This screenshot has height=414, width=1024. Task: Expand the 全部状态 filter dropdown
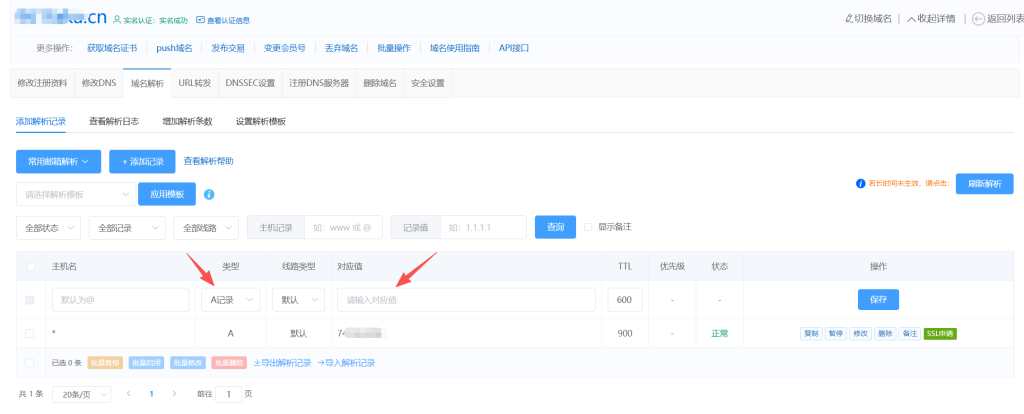(49, 228)
